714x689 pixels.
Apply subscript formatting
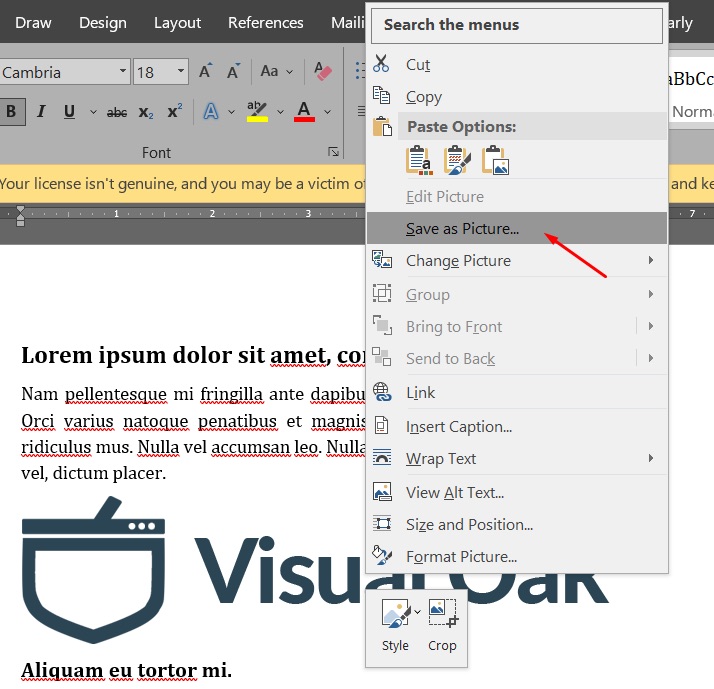146,112
